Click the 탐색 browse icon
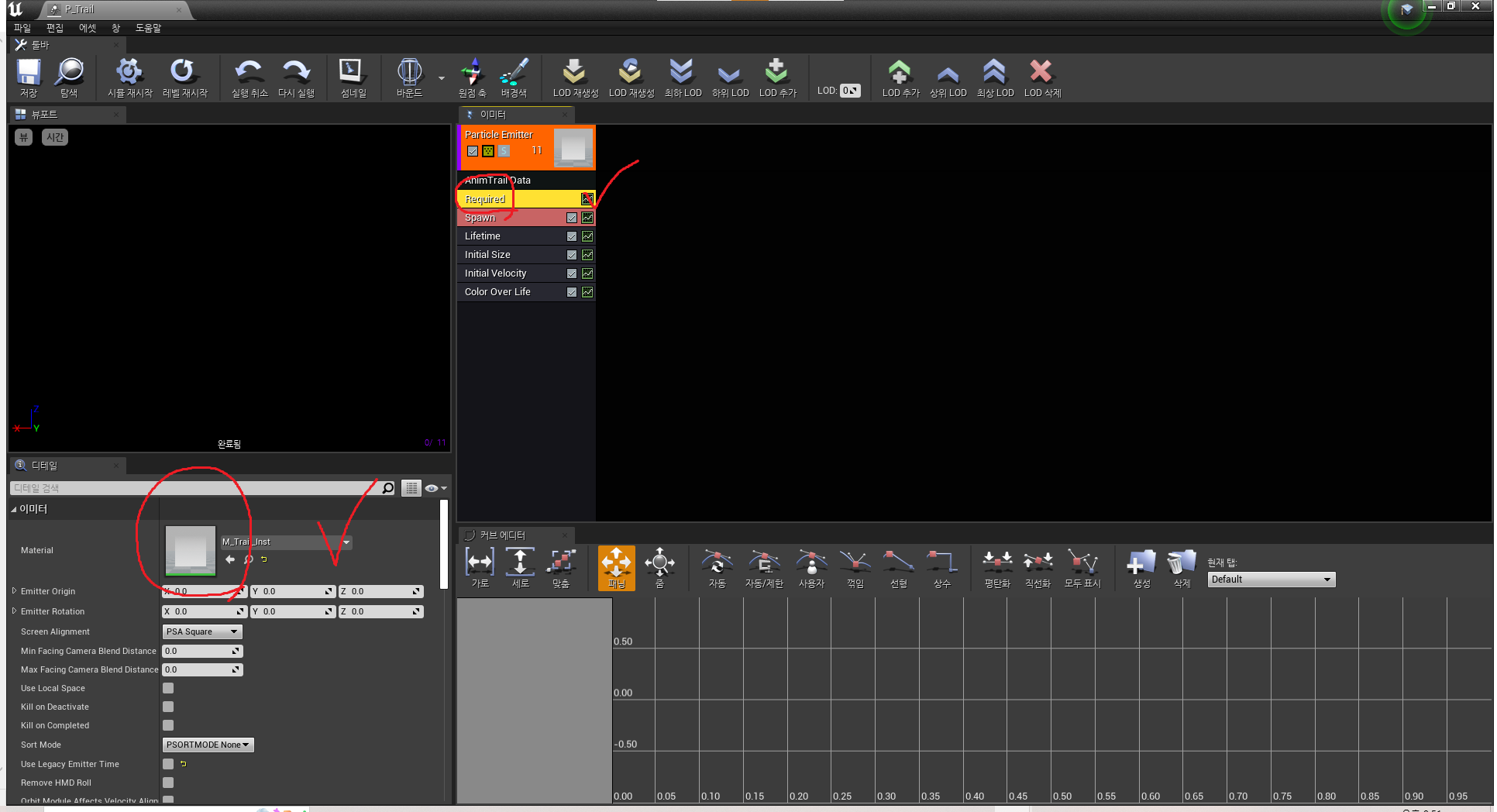 click(69, 78)
